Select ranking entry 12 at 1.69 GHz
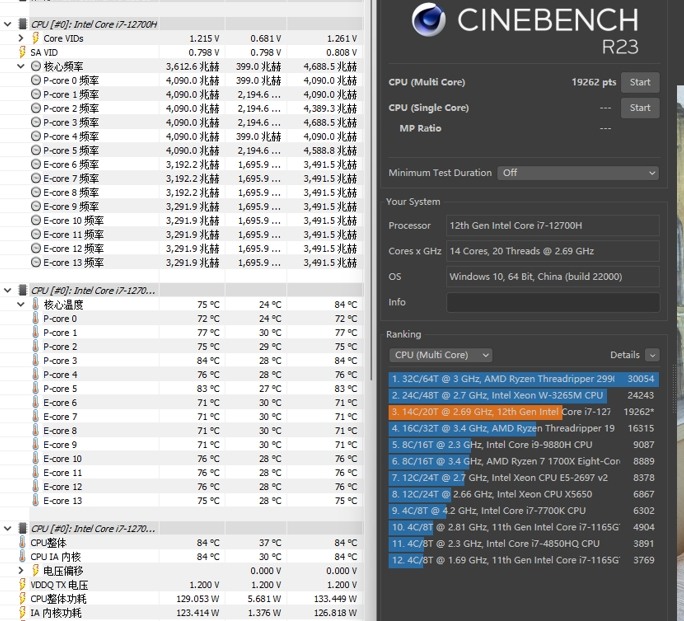 [524, 560]
